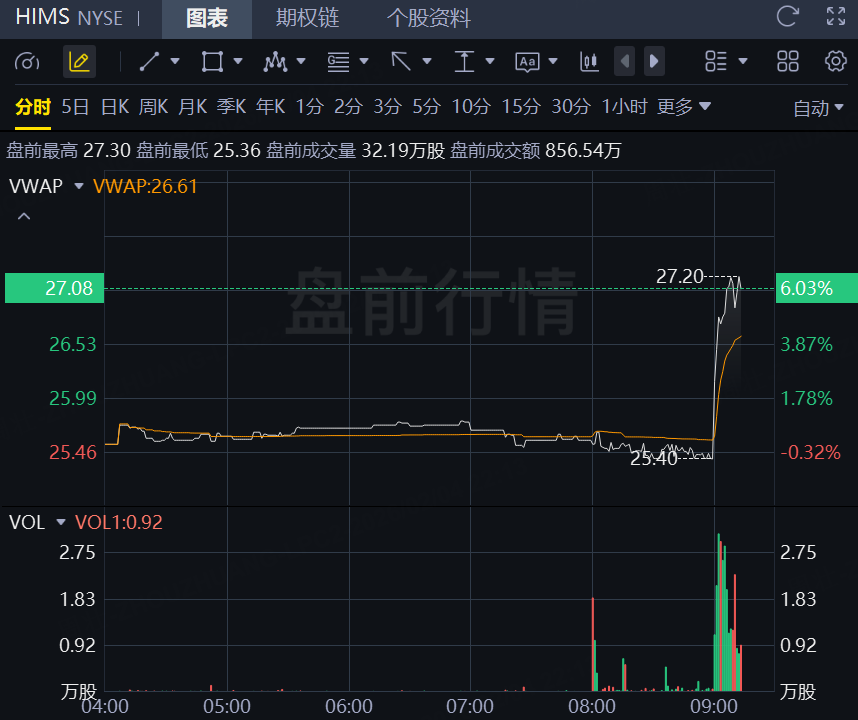Open measure tool dropdown arrow

[490, 61]
